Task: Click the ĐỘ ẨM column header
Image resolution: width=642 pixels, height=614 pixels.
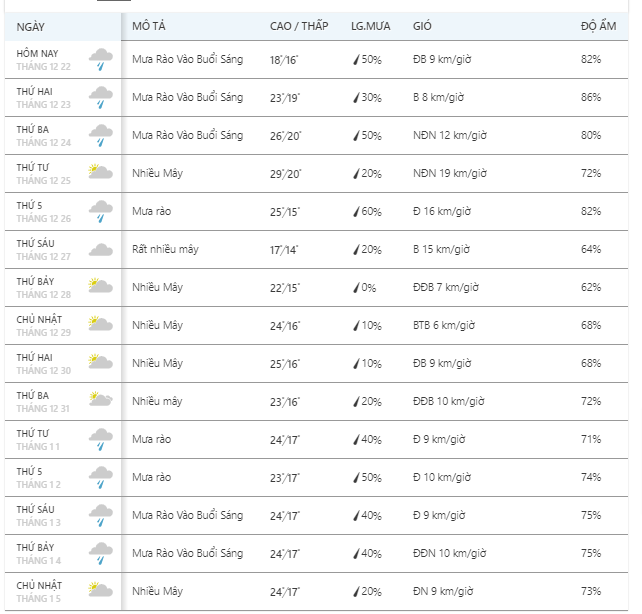Action: click(595, 26)
